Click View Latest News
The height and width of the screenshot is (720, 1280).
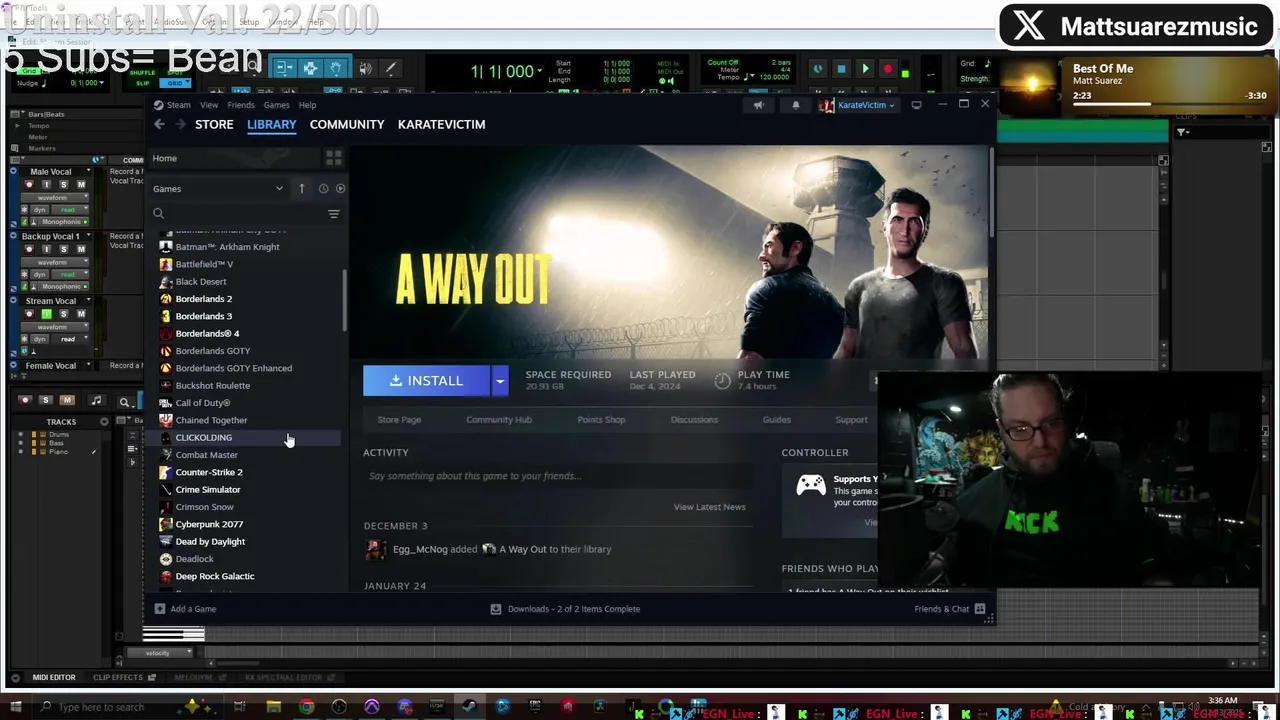tap(709, 507)
